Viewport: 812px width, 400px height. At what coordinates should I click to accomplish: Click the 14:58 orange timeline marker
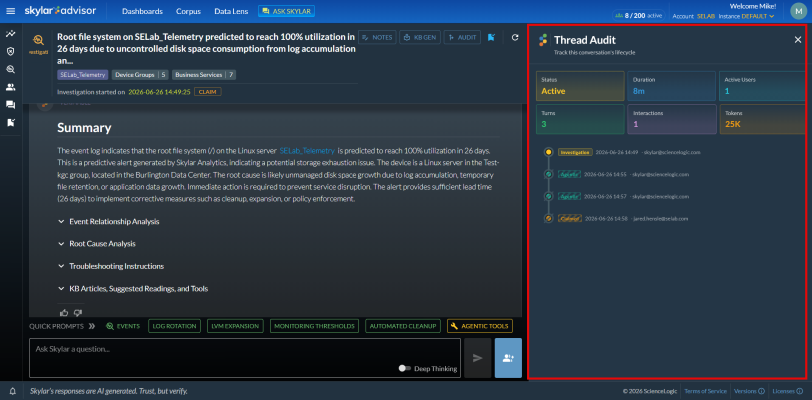(x=548, y=219)
